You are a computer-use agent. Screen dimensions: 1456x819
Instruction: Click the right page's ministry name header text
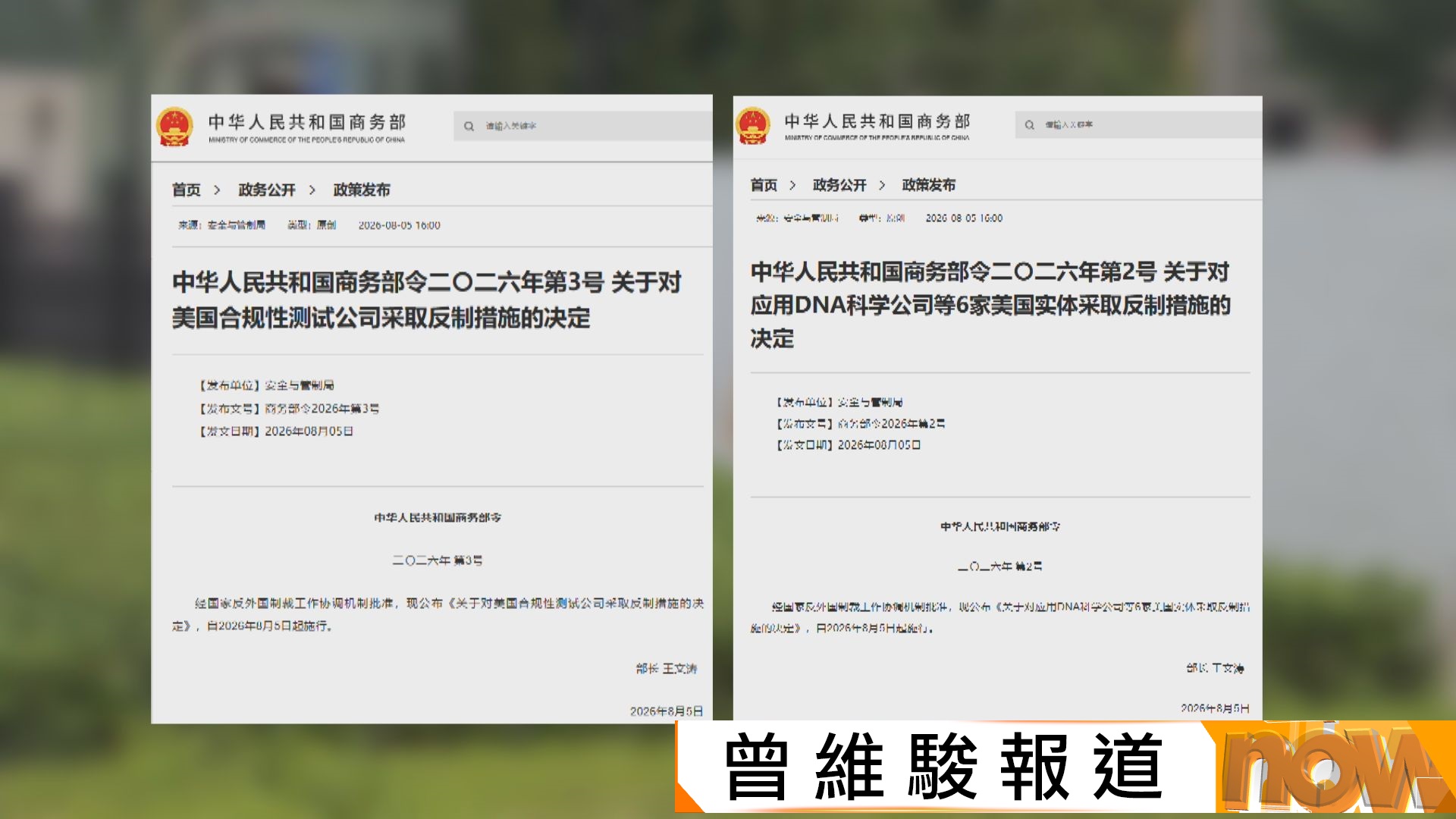click(877, 126)
